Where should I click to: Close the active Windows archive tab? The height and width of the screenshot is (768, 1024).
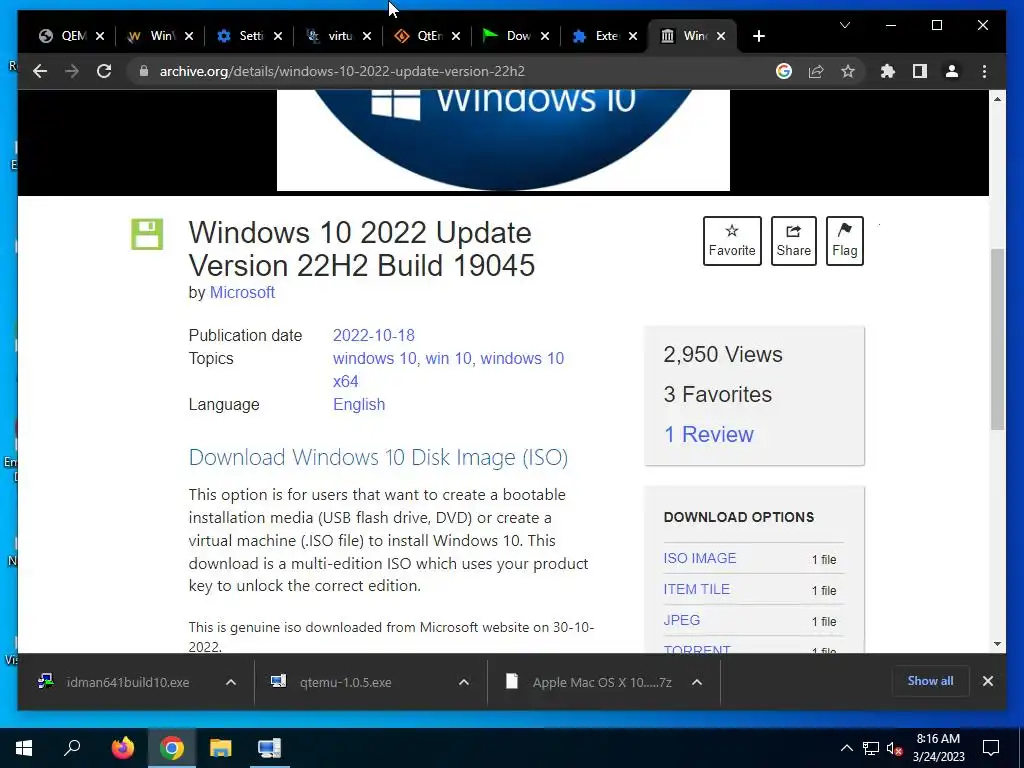[x=721, y=36]
